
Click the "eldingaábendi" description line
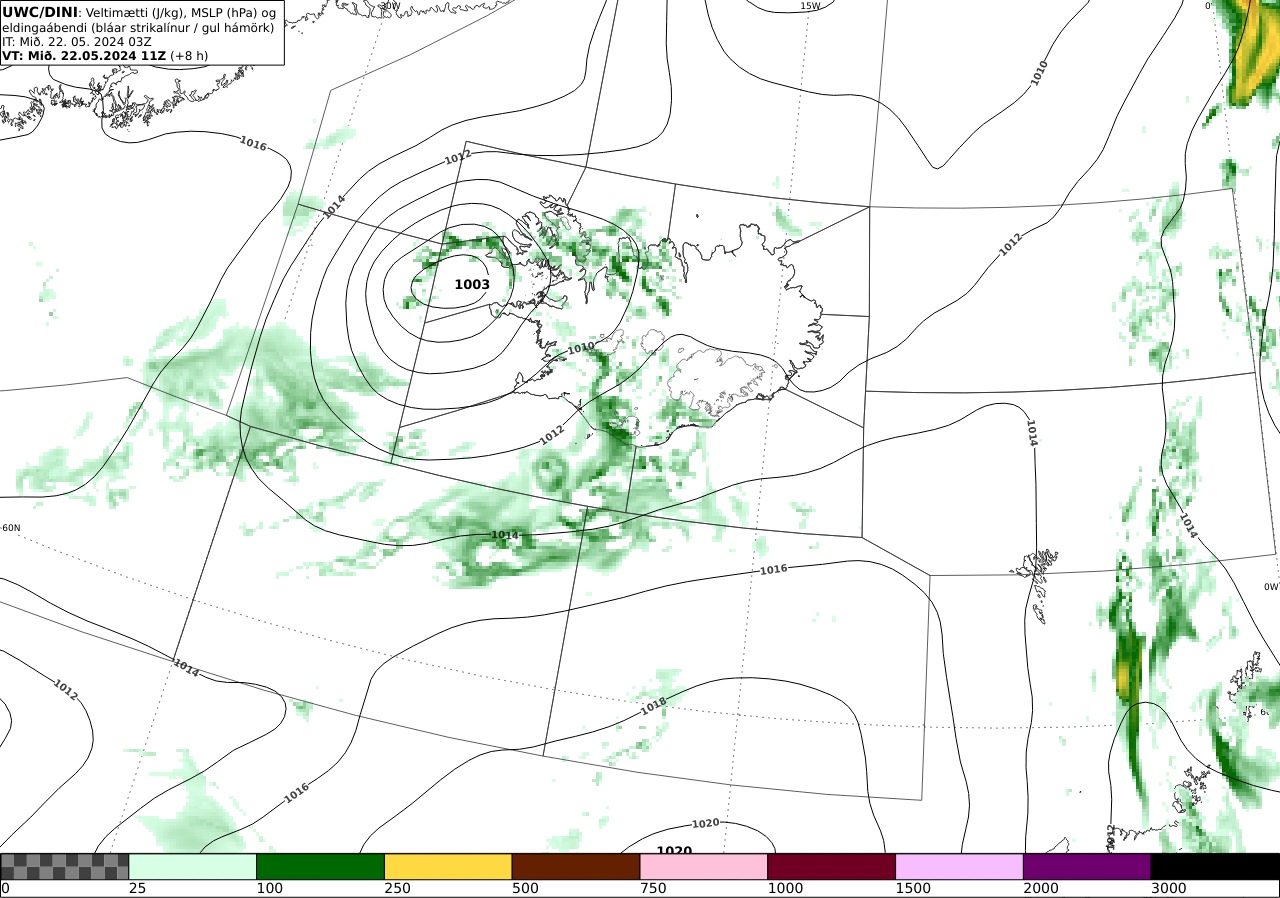pos(138,27)
